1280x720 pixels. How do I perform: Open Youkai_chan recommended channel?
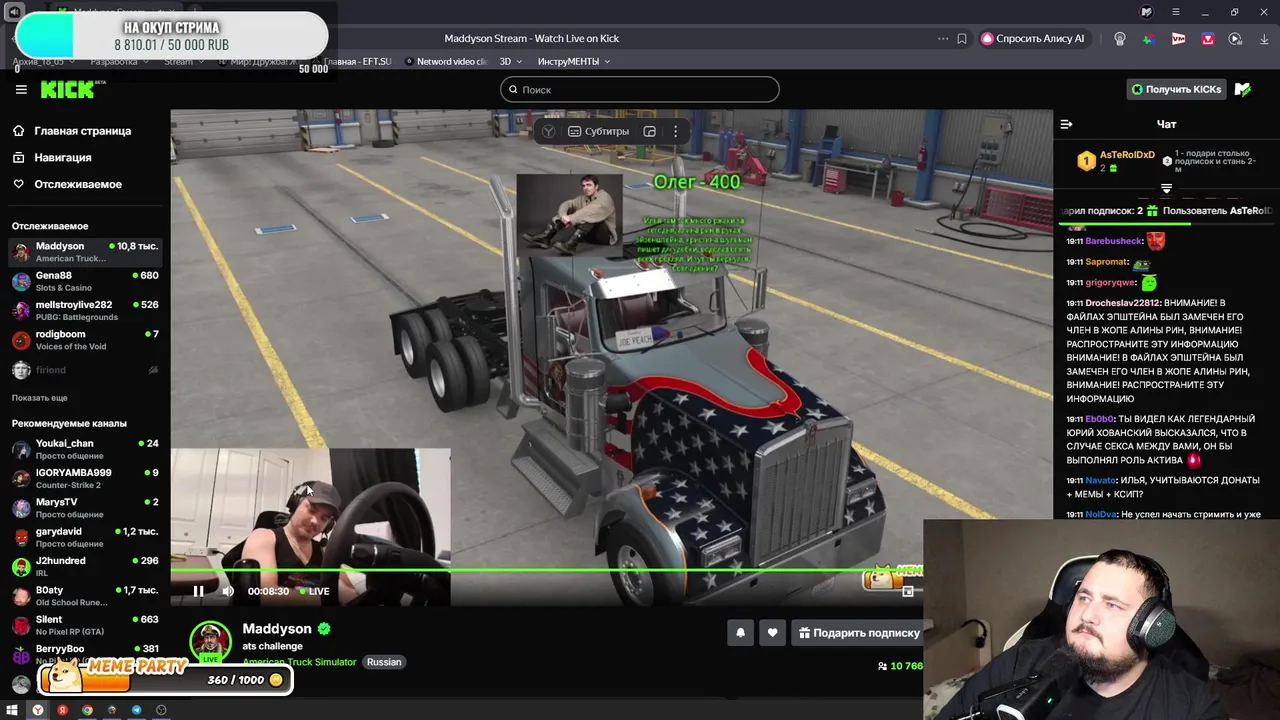point(85,449)
